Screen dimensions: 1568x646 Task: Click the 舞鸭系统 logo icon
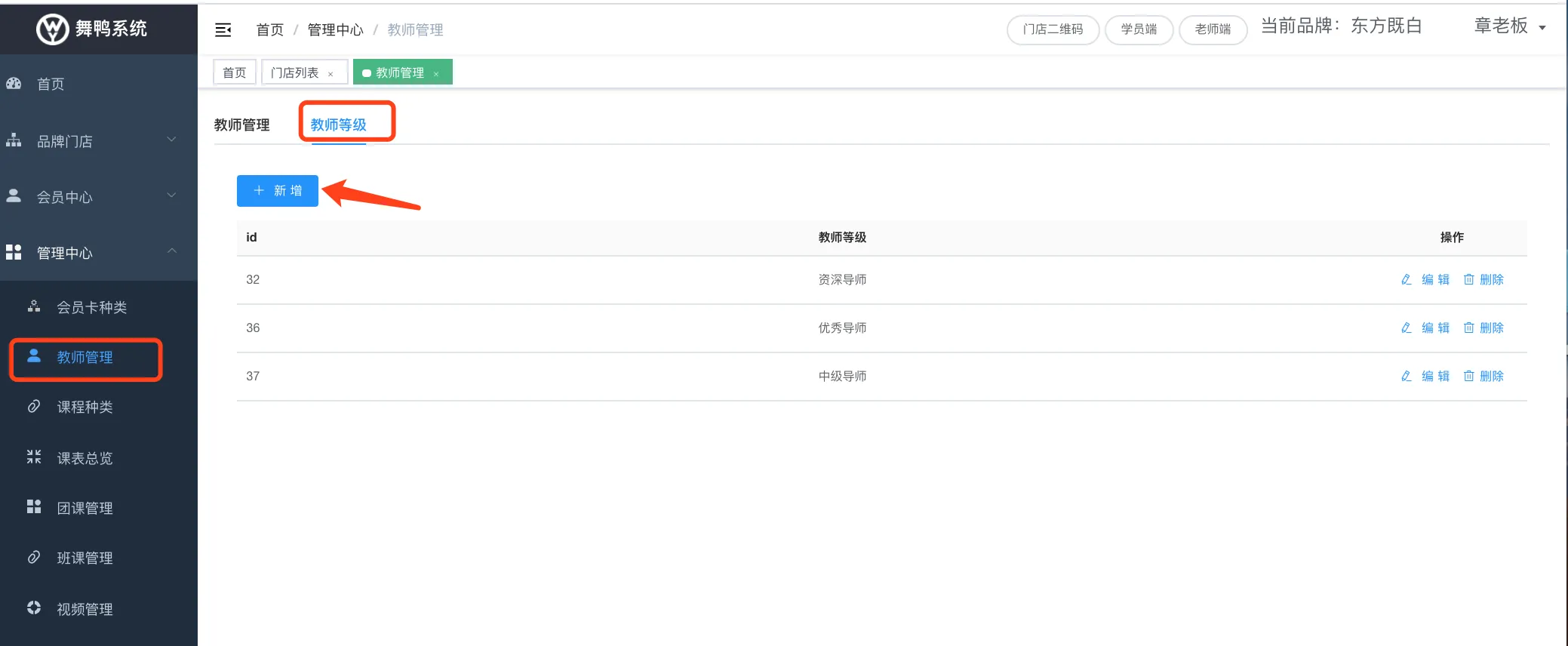click(52, 29)
